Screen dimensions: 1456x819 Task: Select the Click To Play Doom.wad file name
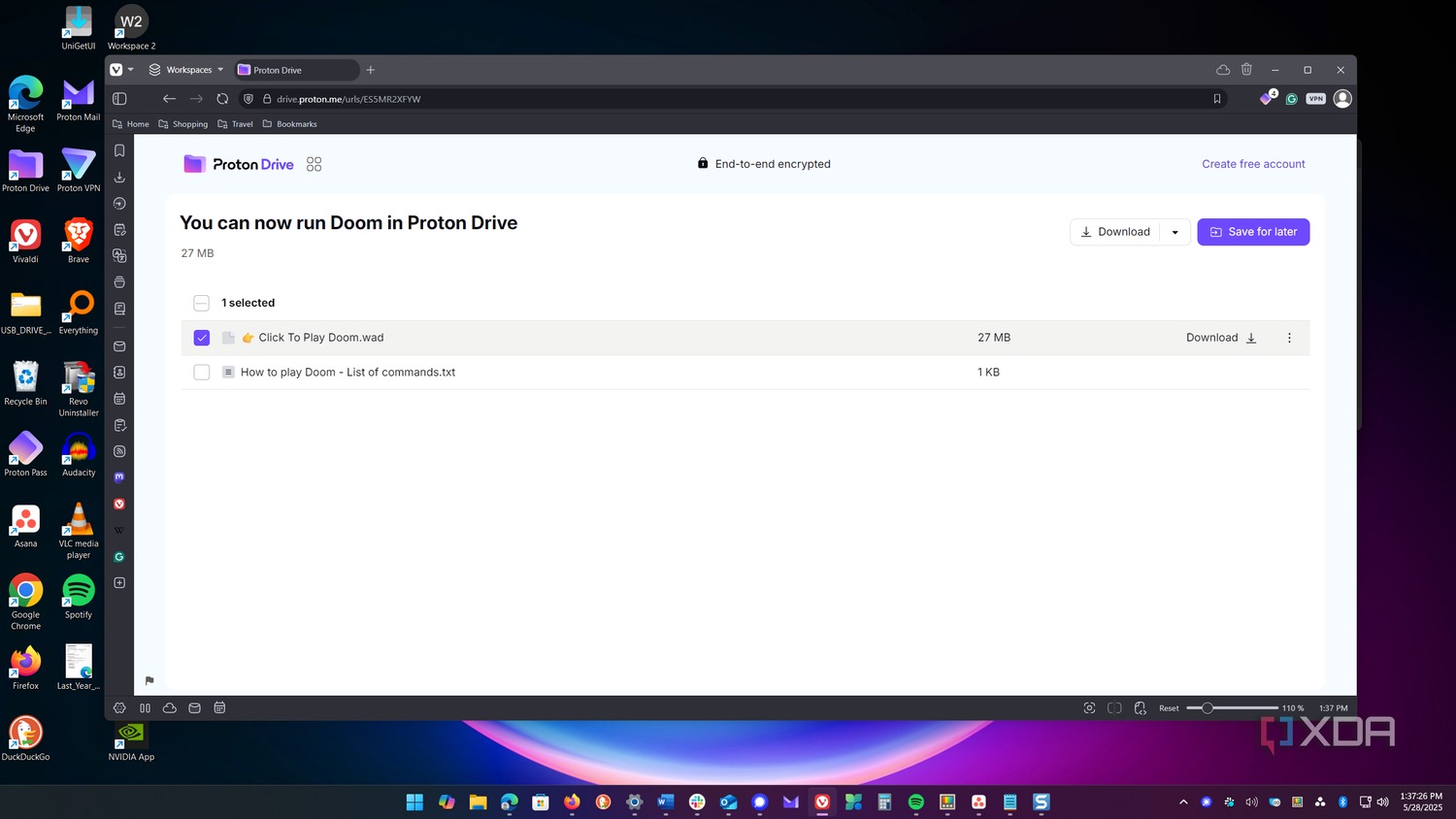tap(320, 338)
